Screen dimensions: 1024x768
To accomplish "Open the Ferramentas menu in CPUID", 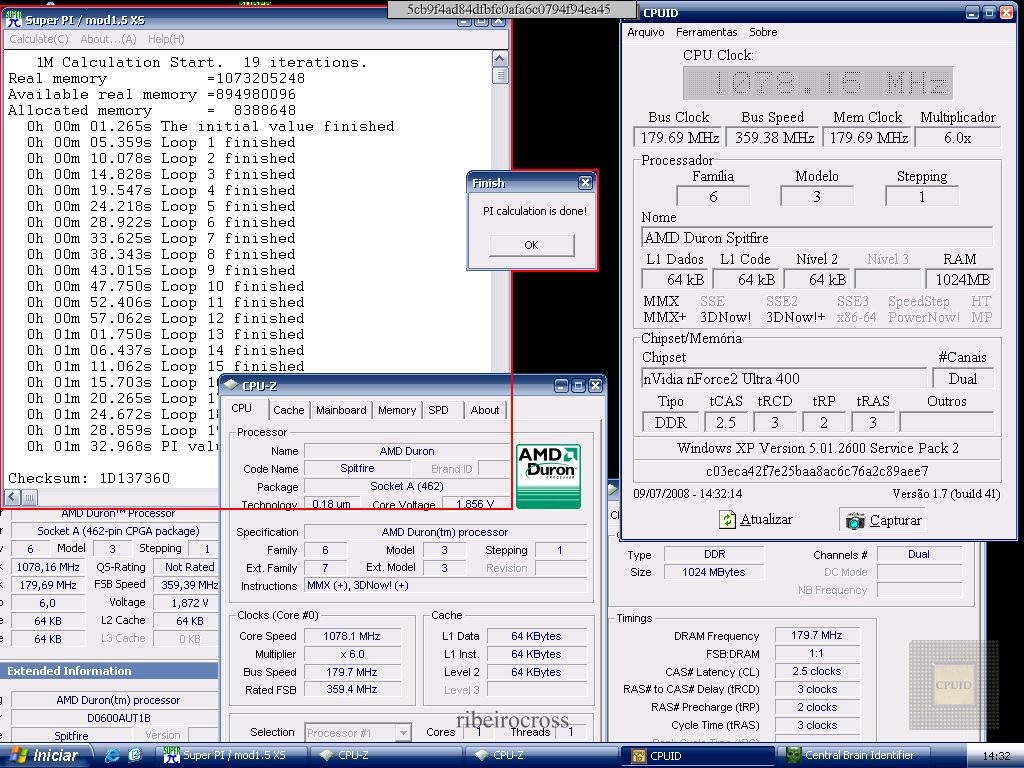I will click(707, 32).
